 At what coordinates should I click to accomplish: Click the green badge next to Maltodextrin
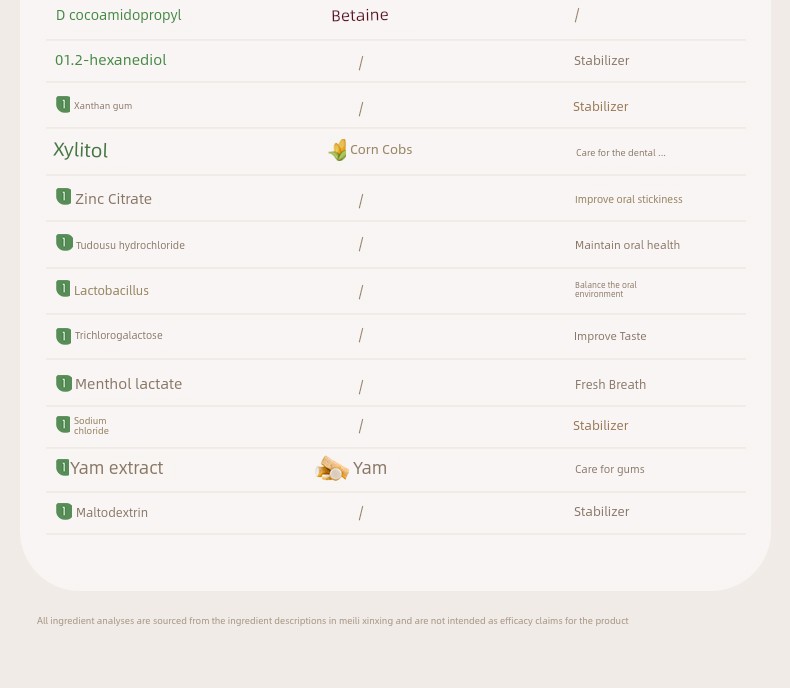[63, 511]
